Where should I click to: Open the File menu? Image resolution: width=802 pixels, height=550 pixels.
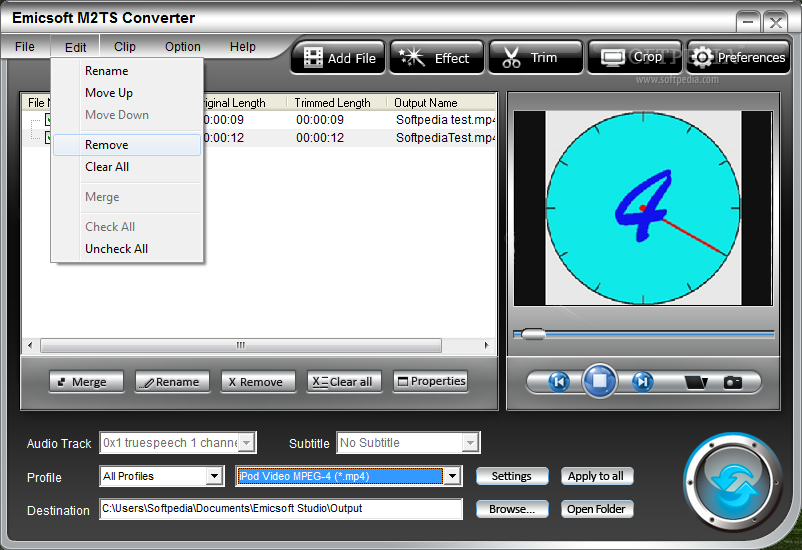coord(25,47)
